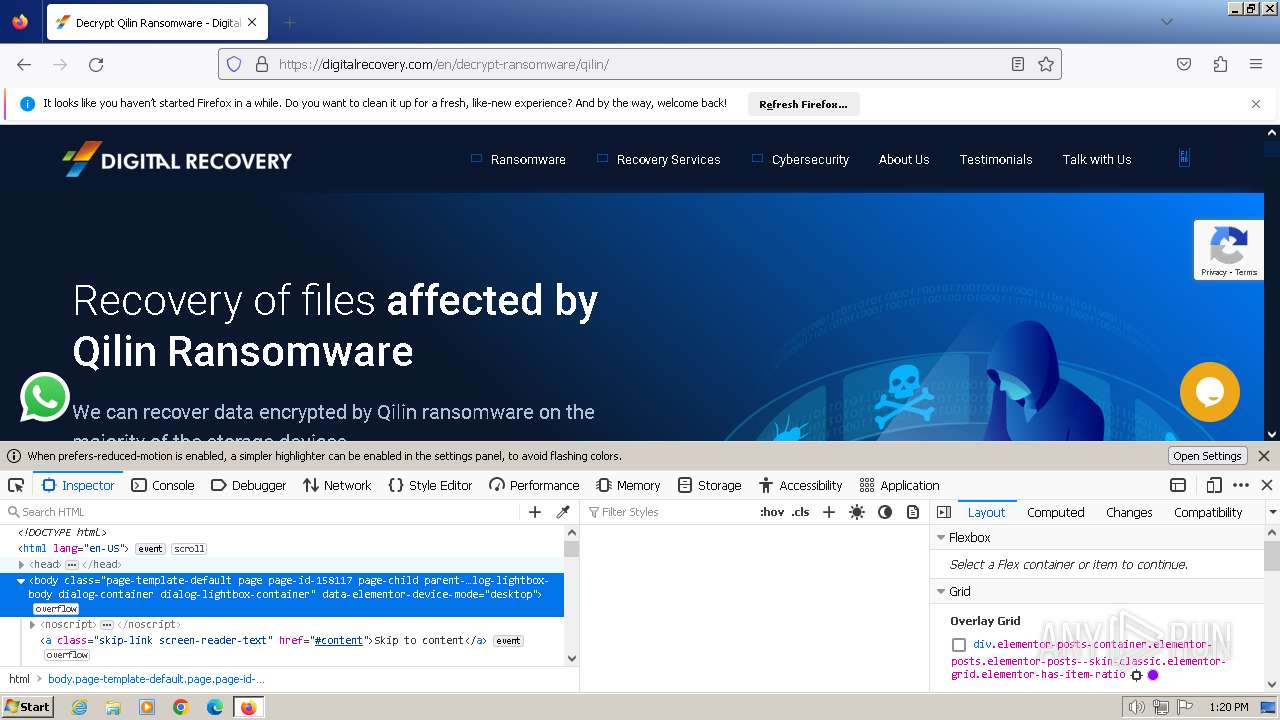
Task: Enable overlay grid for elementor-posts-container div
Action: pyautogui.click(x=959, y=645)
